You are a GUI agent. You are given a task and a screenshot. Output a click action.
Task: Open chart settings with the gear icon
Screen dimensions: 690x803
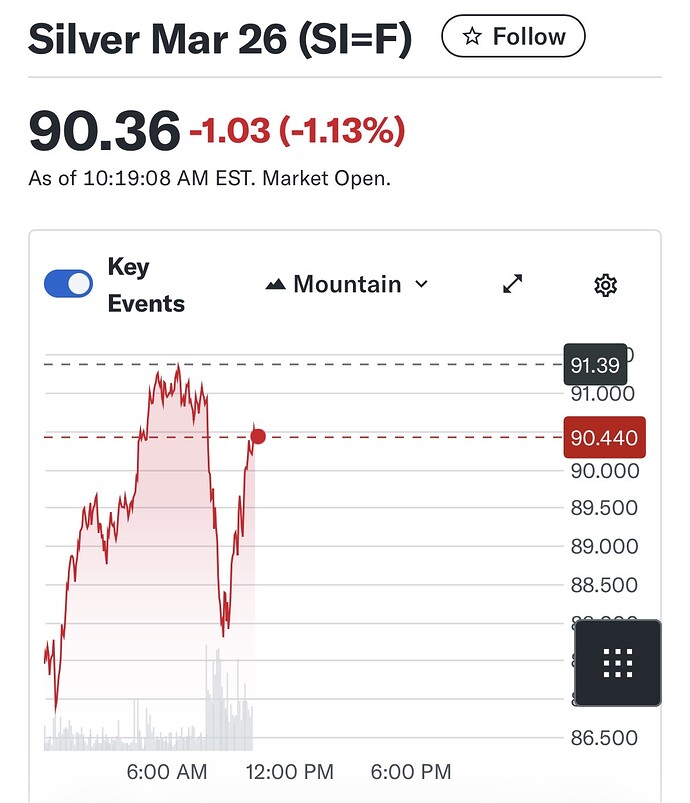pyautogui.click(x=605, y=285)
